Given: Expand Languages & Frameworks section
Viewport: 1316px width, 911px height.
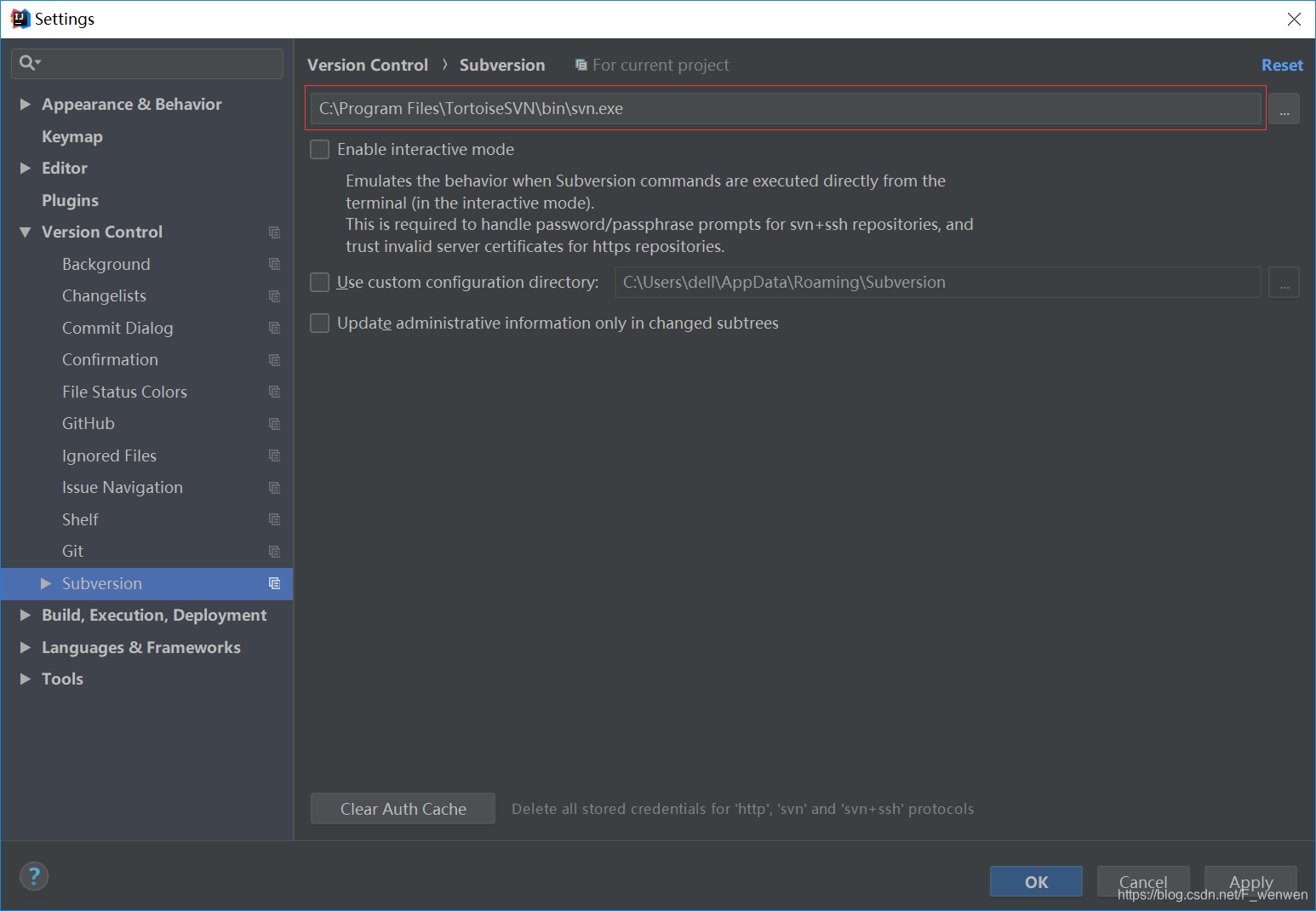Looking at the screenshot, I should click(x=26, y=647).
